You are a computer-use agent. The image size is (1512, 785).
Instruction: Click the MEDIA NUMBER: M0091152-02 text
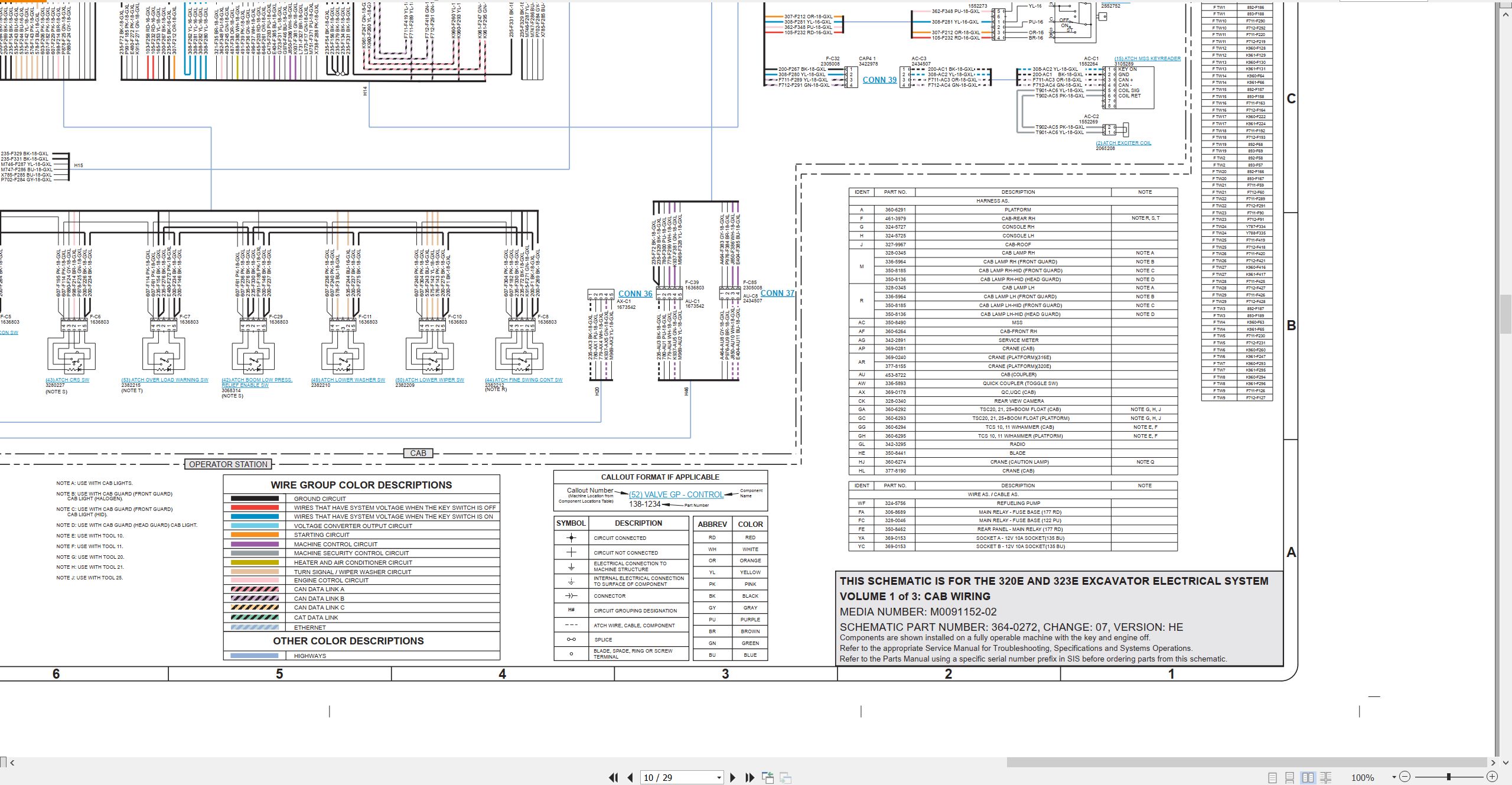click(x=918, y=612)
